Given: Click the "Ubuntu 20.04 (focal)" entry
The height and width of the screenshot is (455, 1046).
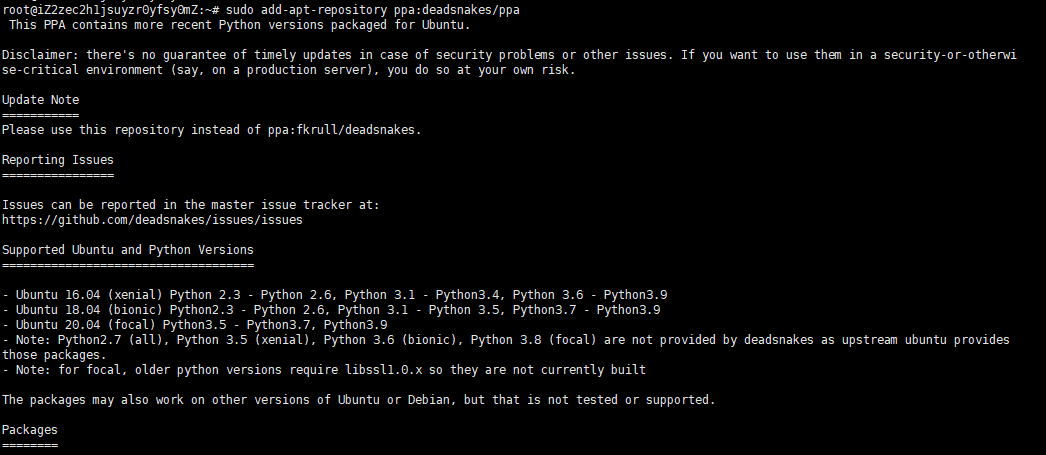Looking at the screenshot, I should click(86, 325).
